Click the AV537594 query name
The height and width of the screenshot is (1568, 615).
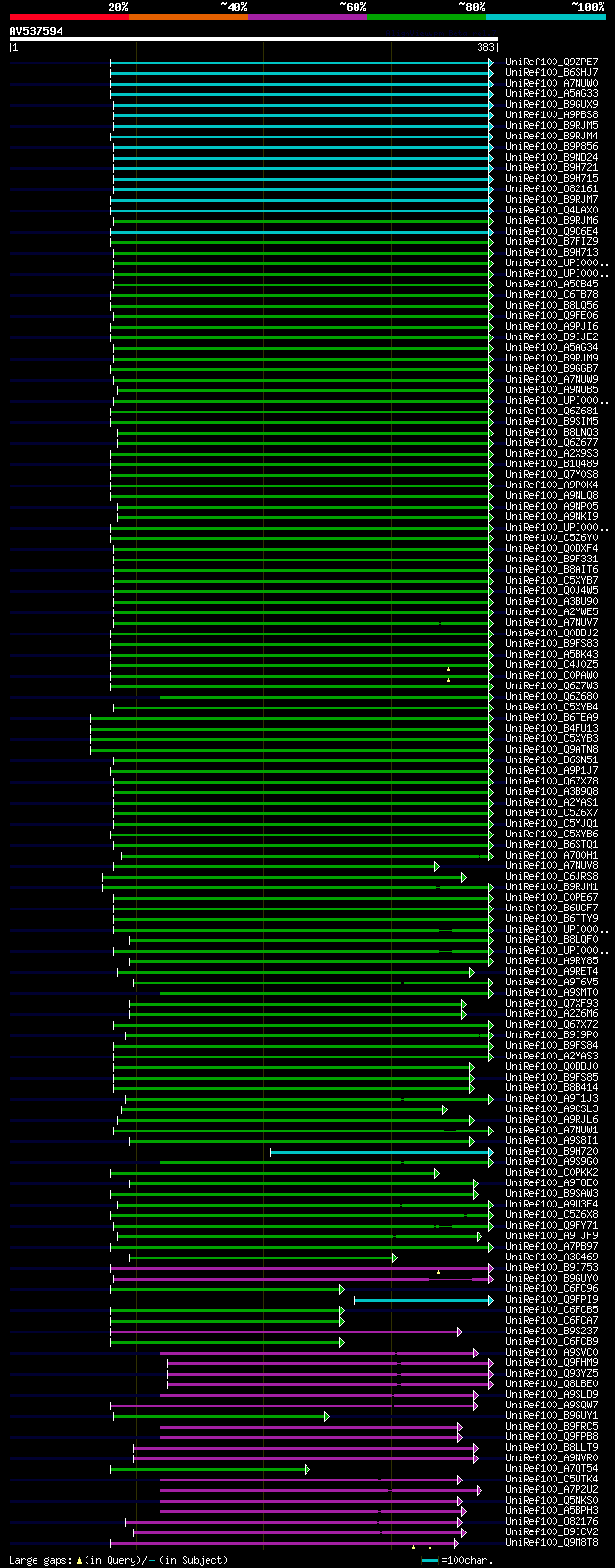click(37, 31)
